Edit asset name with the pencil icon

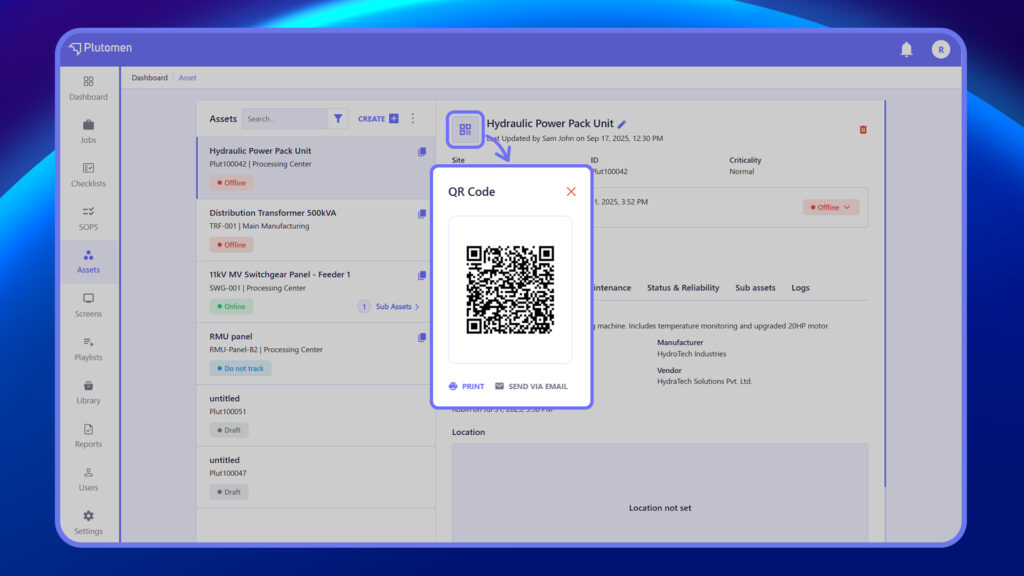[622, 124]
